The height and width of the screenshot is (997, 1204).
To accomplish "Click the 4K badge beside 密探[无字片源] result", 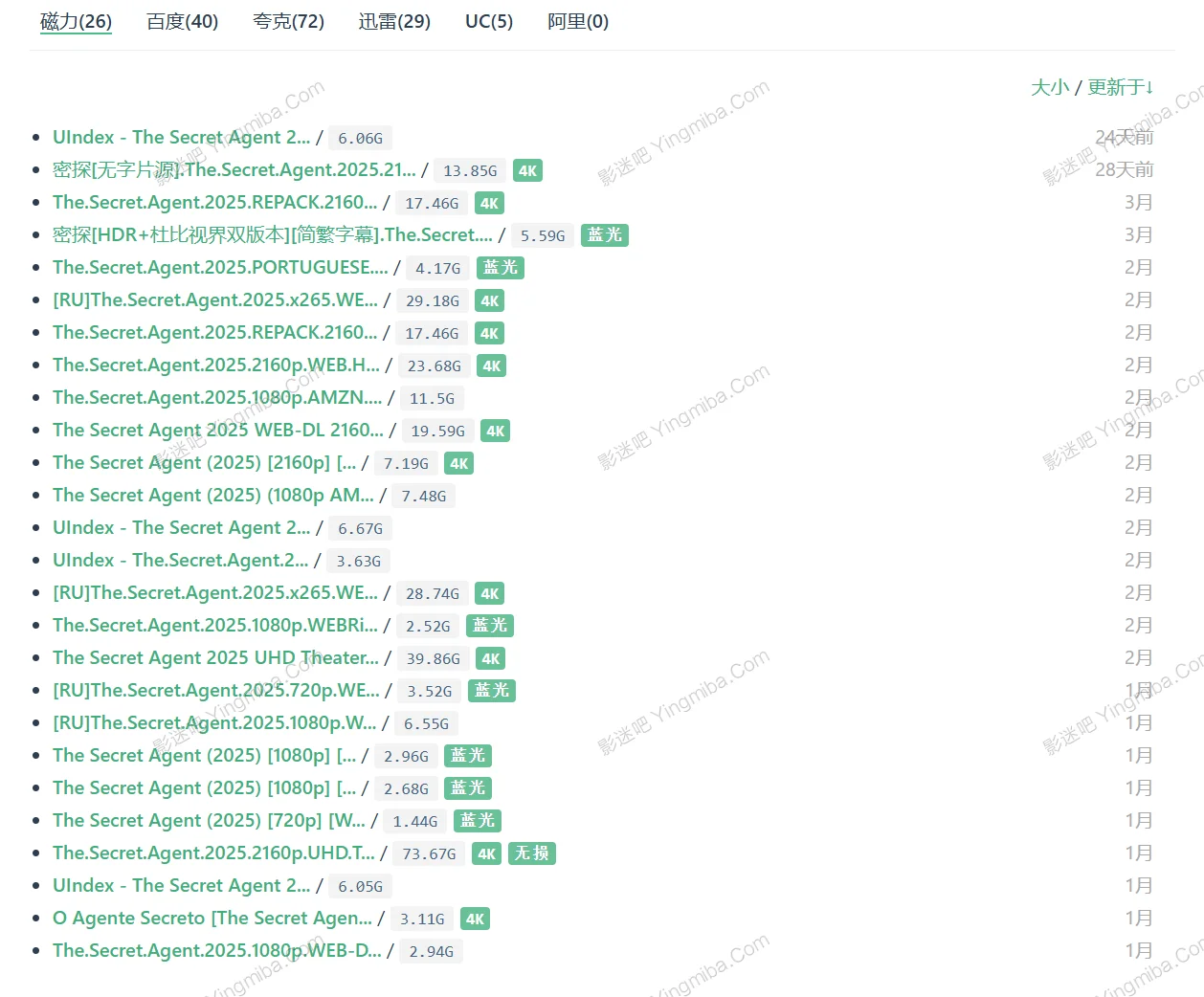I will [527, 170].
